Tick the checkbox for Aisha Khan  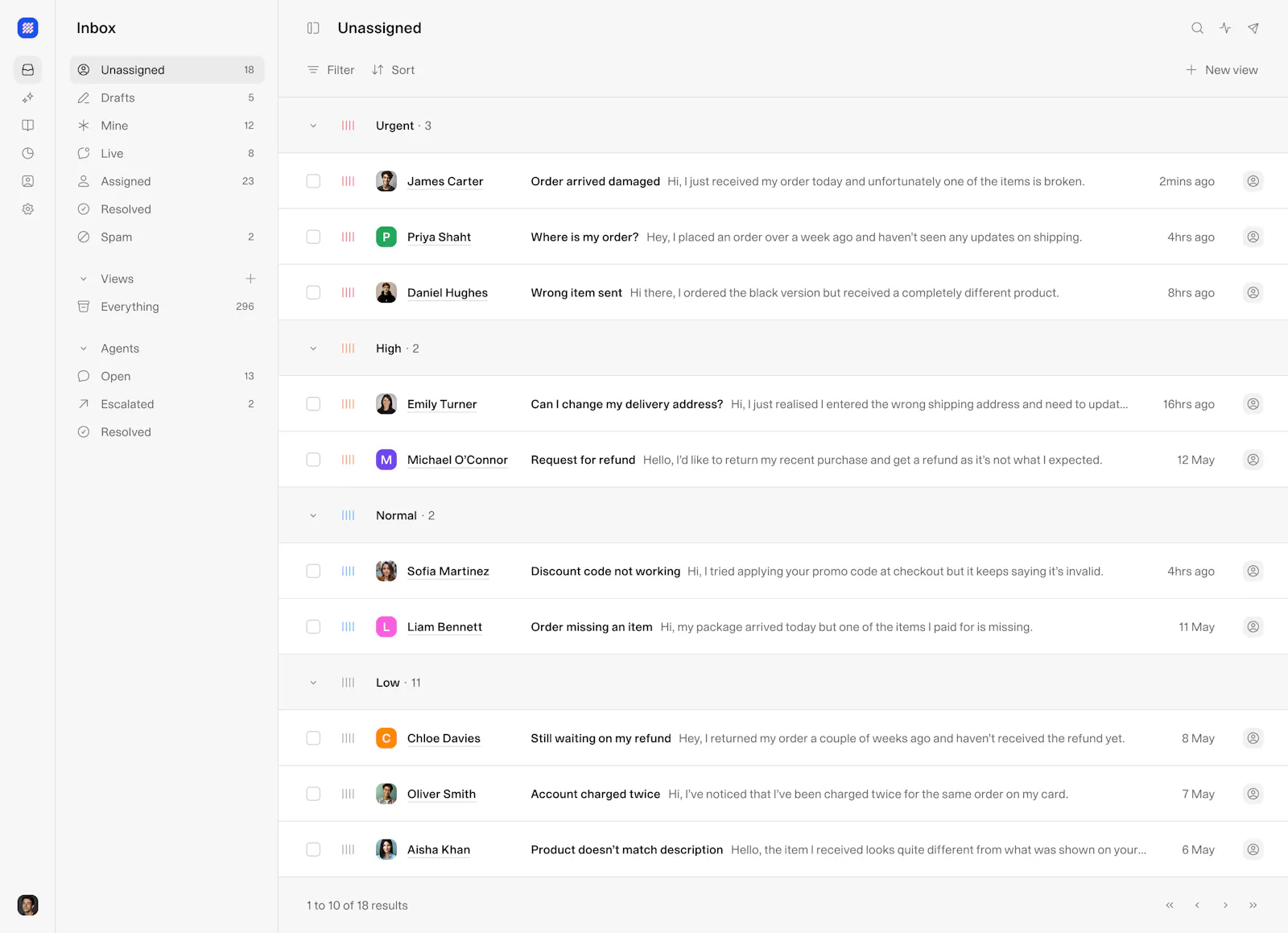313,849
